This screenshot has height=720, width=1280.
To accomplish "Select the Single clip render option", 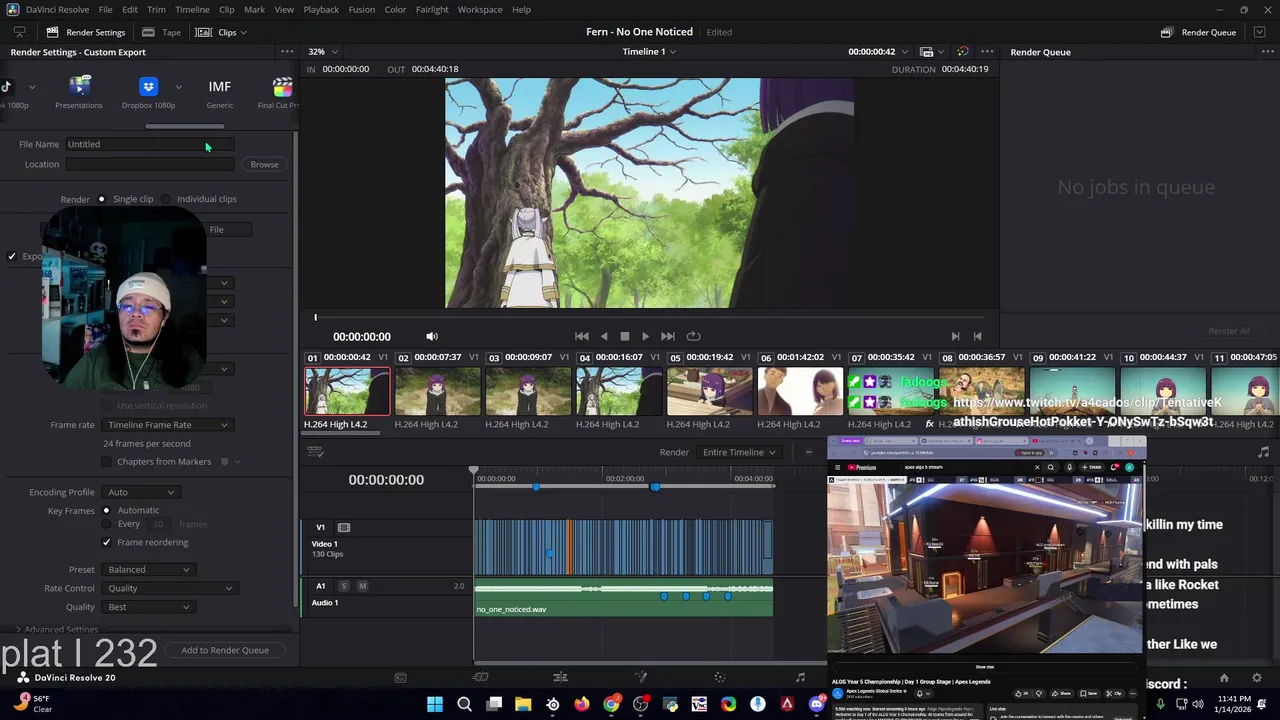I will (101, 199).
